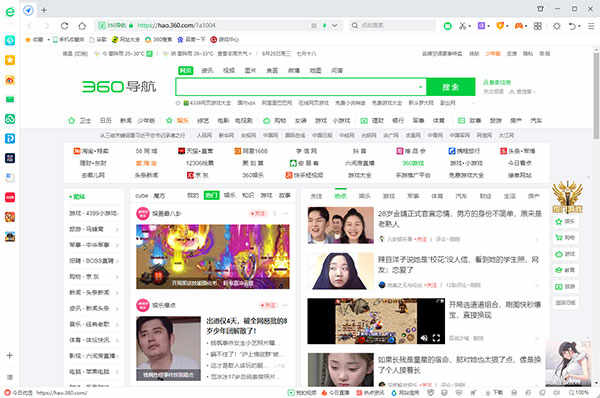Open the 天猫 site link

click(x=196, y=151)
